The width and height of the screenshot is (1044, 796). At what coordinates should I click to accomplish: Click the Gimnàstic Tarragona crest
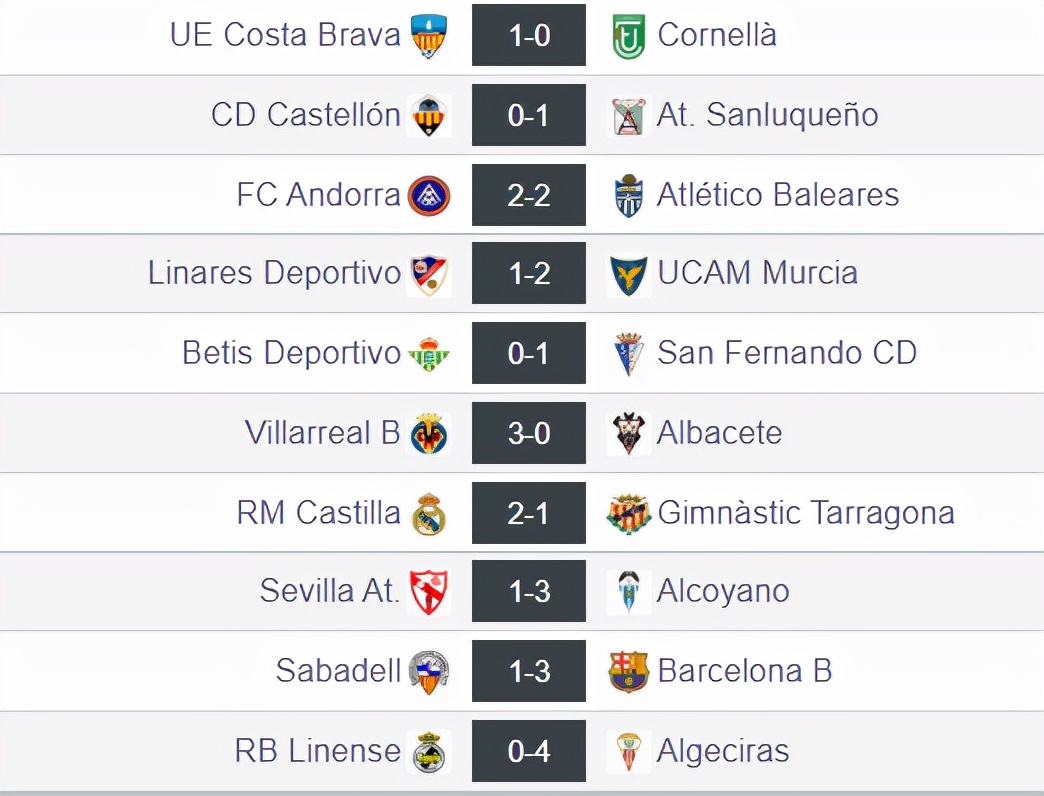[629, 513]
